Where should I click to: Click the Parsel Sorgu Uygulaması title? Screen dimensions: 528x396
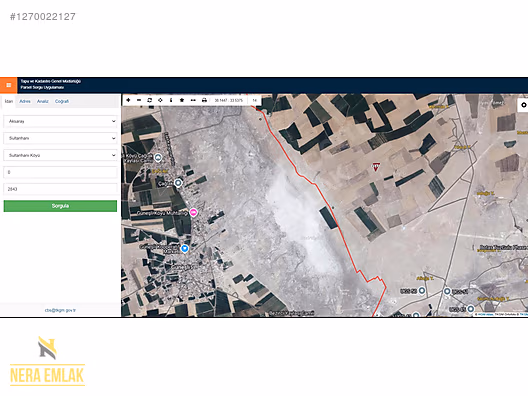coord(42,88)
